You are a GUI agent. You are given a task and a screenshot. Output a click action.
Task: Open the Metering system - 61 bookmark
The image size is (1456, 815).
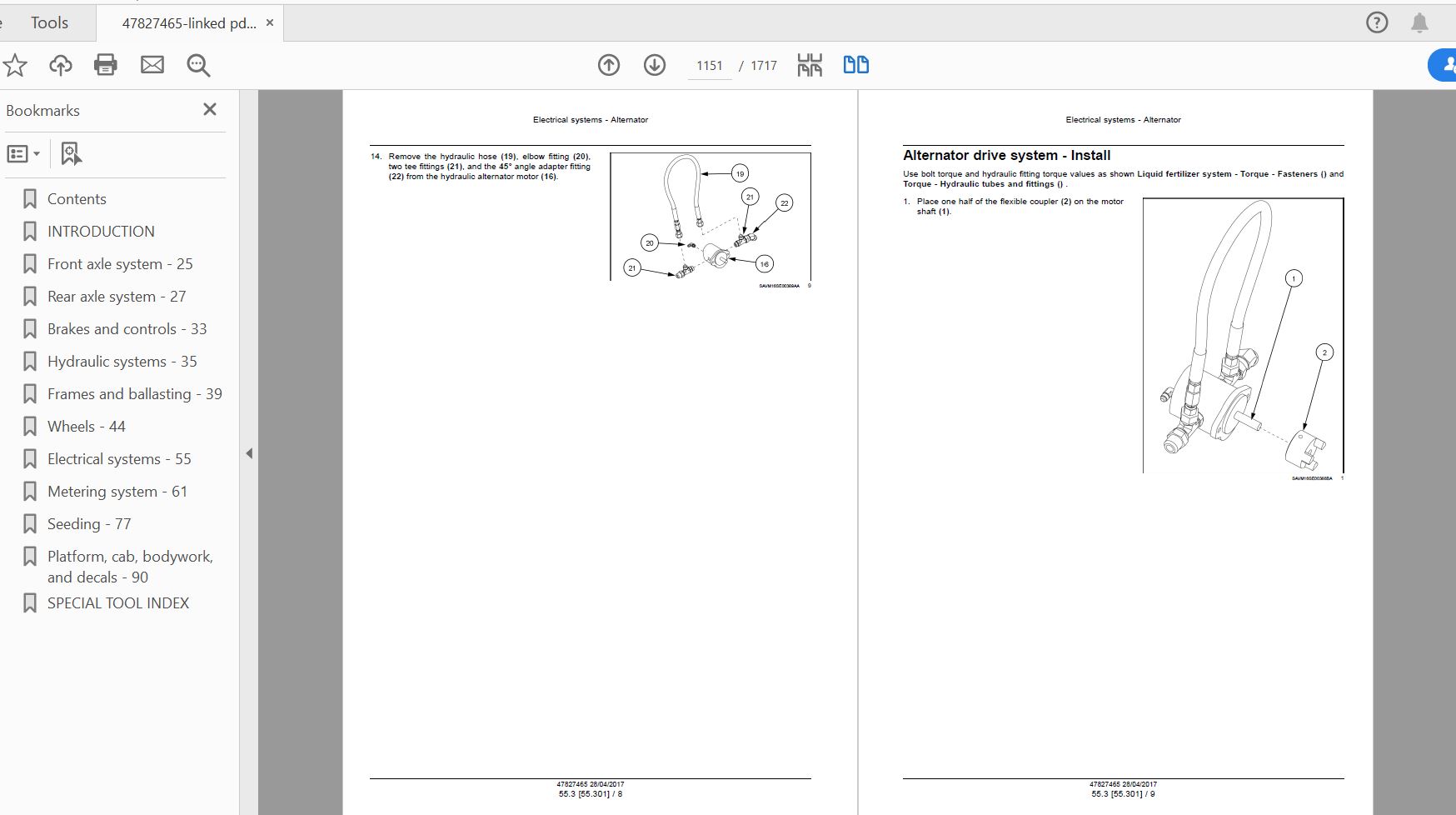tap(117, 491)
